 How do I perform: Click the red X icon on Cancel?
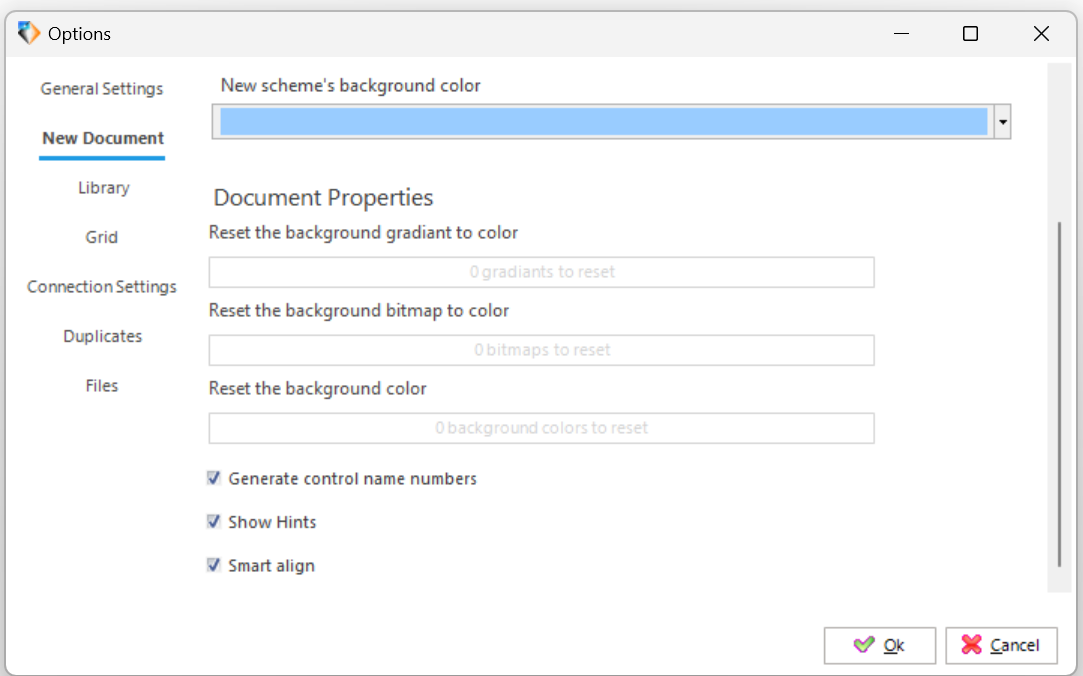click(x=971, y=645)
